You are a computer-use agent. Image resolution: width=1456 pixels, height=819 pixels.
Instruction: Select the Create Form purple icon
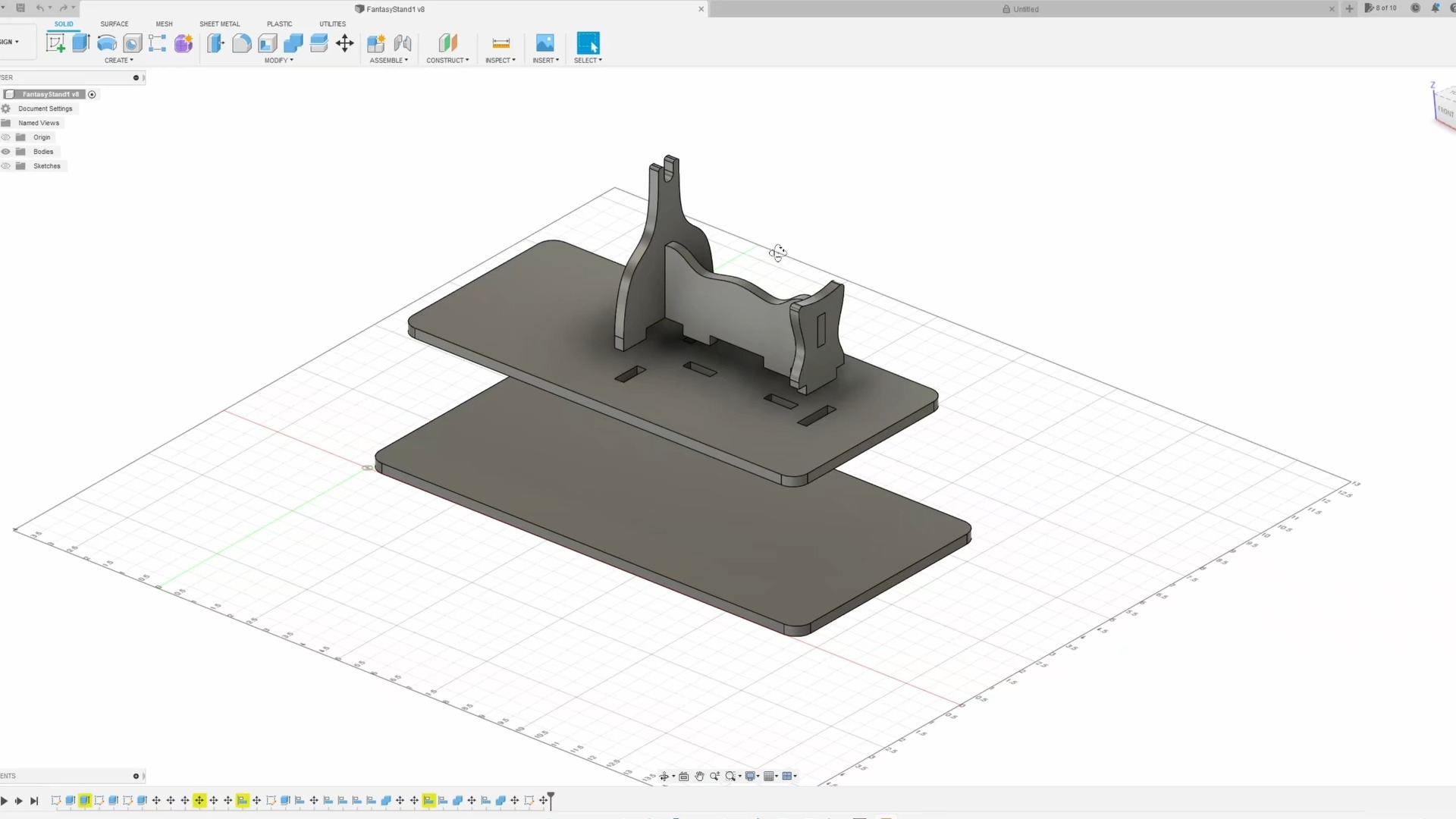tap(184, 43)
